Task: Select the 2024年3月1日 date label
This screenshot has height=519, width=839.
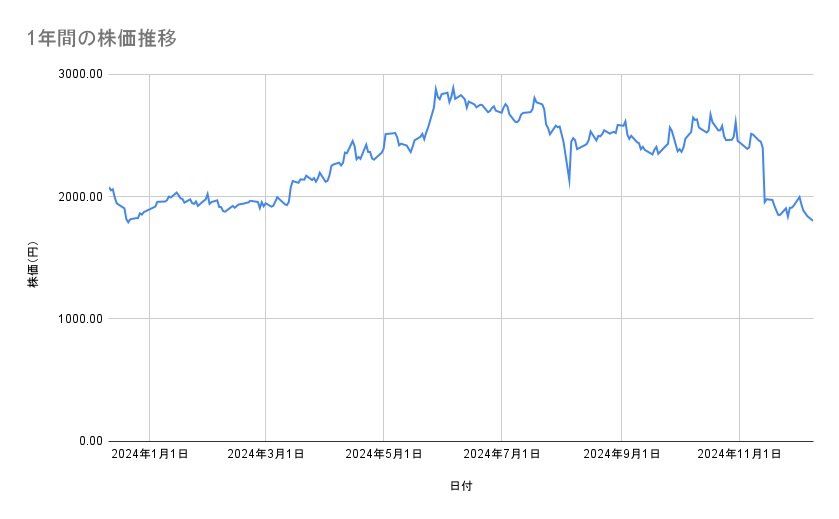Action: click(265, 455)
